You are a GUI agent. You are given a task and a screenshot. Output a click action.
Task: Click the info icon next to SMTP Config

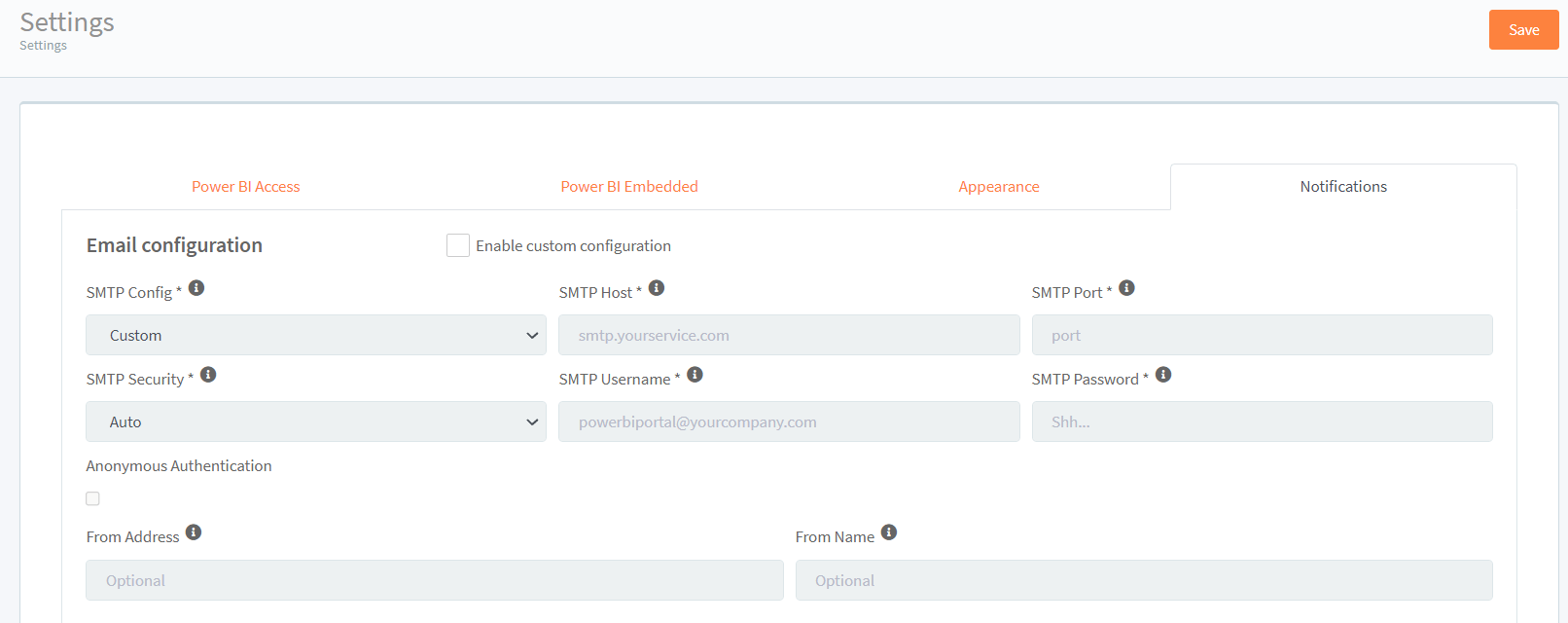pos(196,288)
